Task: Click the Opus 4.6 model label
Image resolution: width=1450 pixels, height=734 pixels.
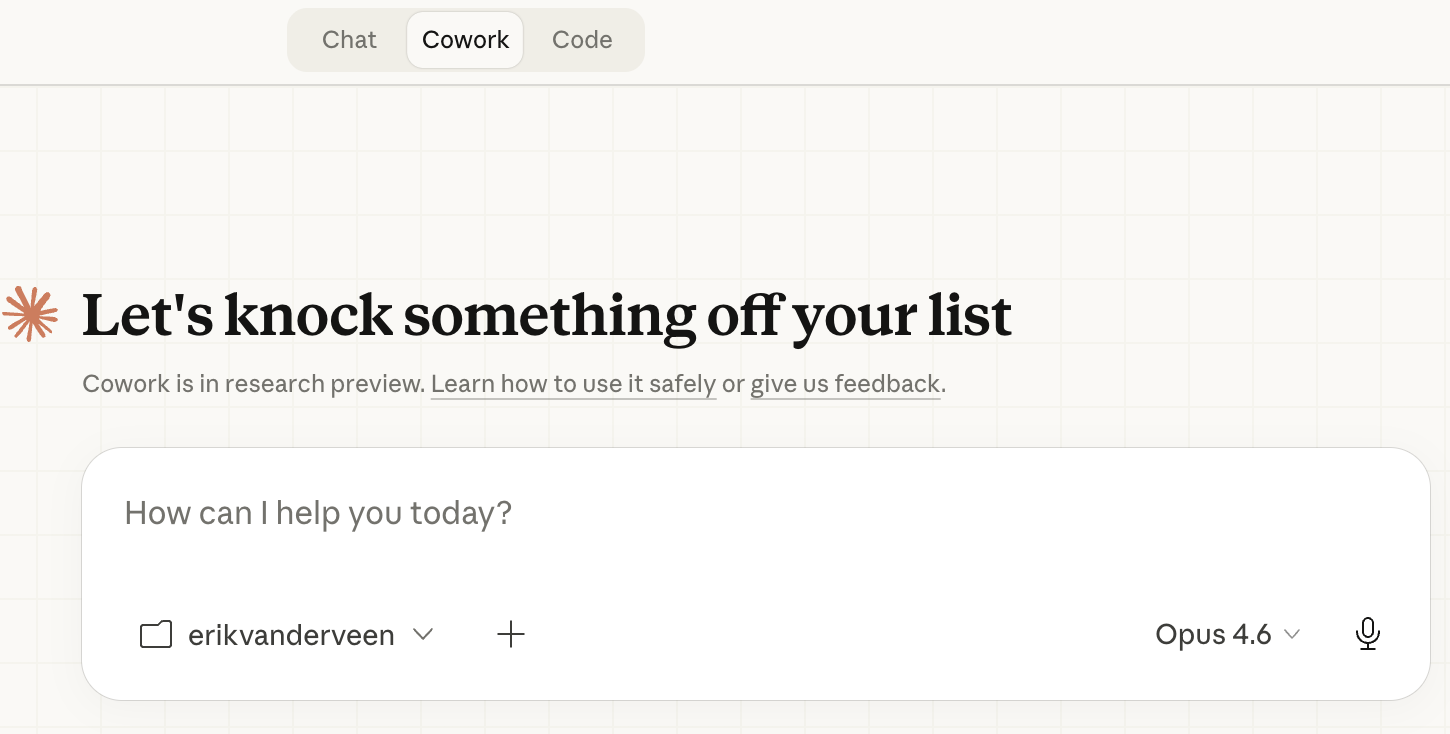Action: [1214, 634]
